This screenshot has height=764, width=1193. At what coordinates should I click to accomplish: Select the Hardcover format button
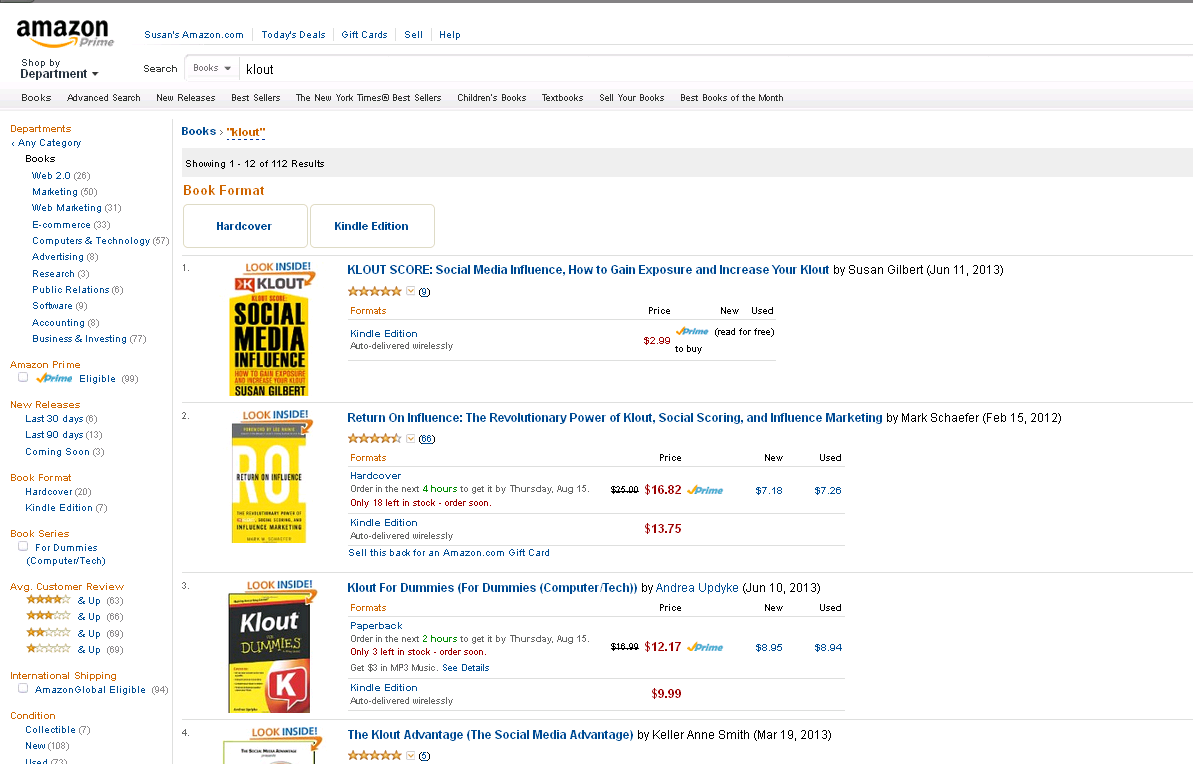(245, 226)
